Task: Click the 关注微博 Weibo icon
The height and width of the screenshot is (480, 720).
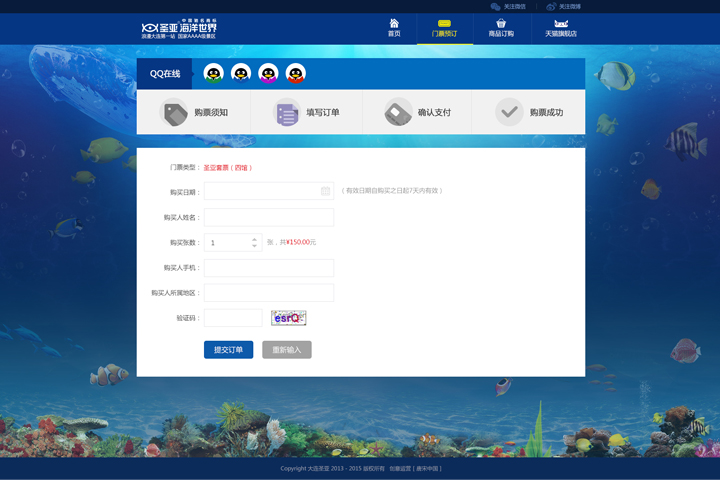Action: (x=552, y=6)
